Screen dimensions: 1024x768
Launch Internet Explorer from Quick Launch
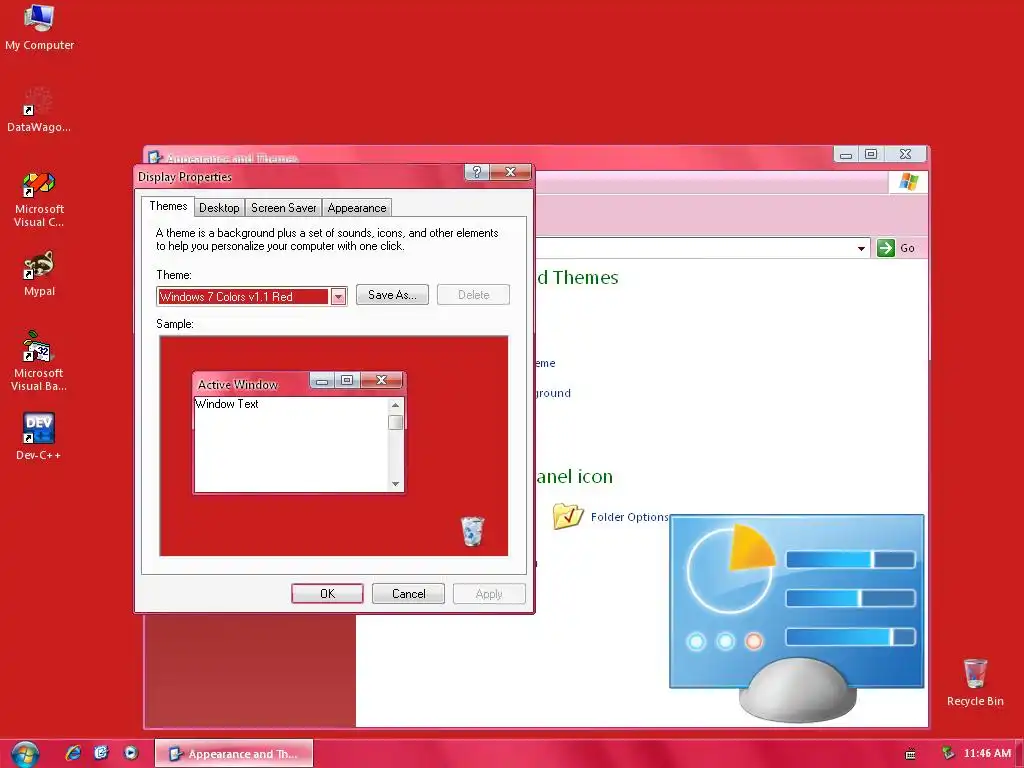click(x=73, y=753)
